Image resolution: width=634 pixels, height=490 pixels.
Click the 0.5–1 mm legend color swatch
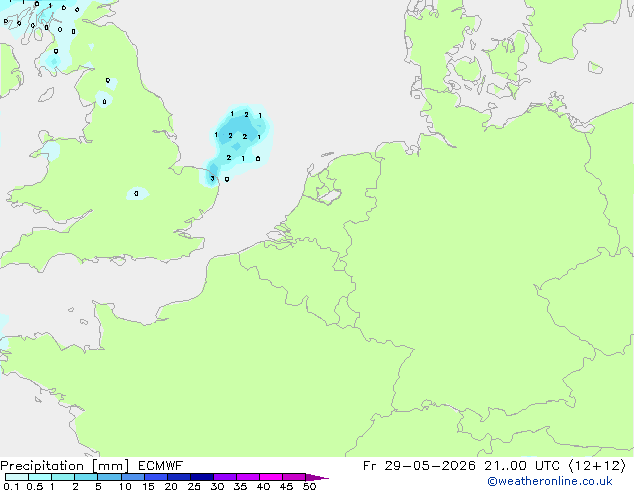click(x=40, y=477)
